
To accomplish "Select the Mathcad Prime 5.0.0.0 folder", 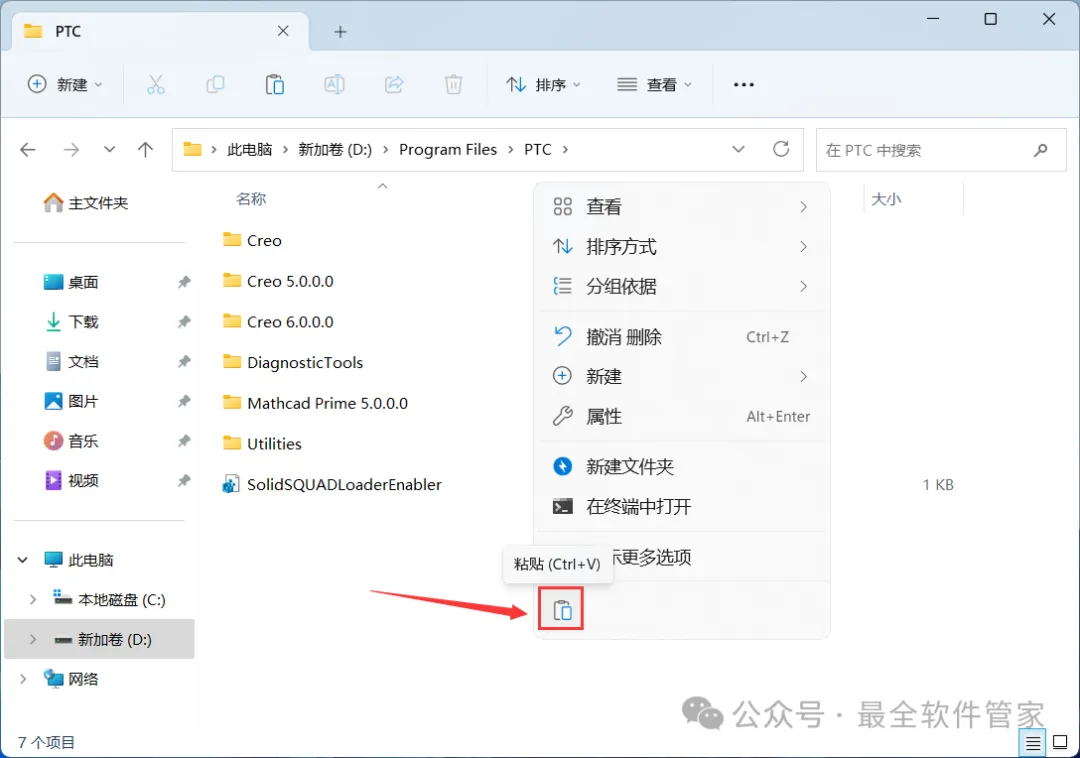I will (x=315, y=403).
